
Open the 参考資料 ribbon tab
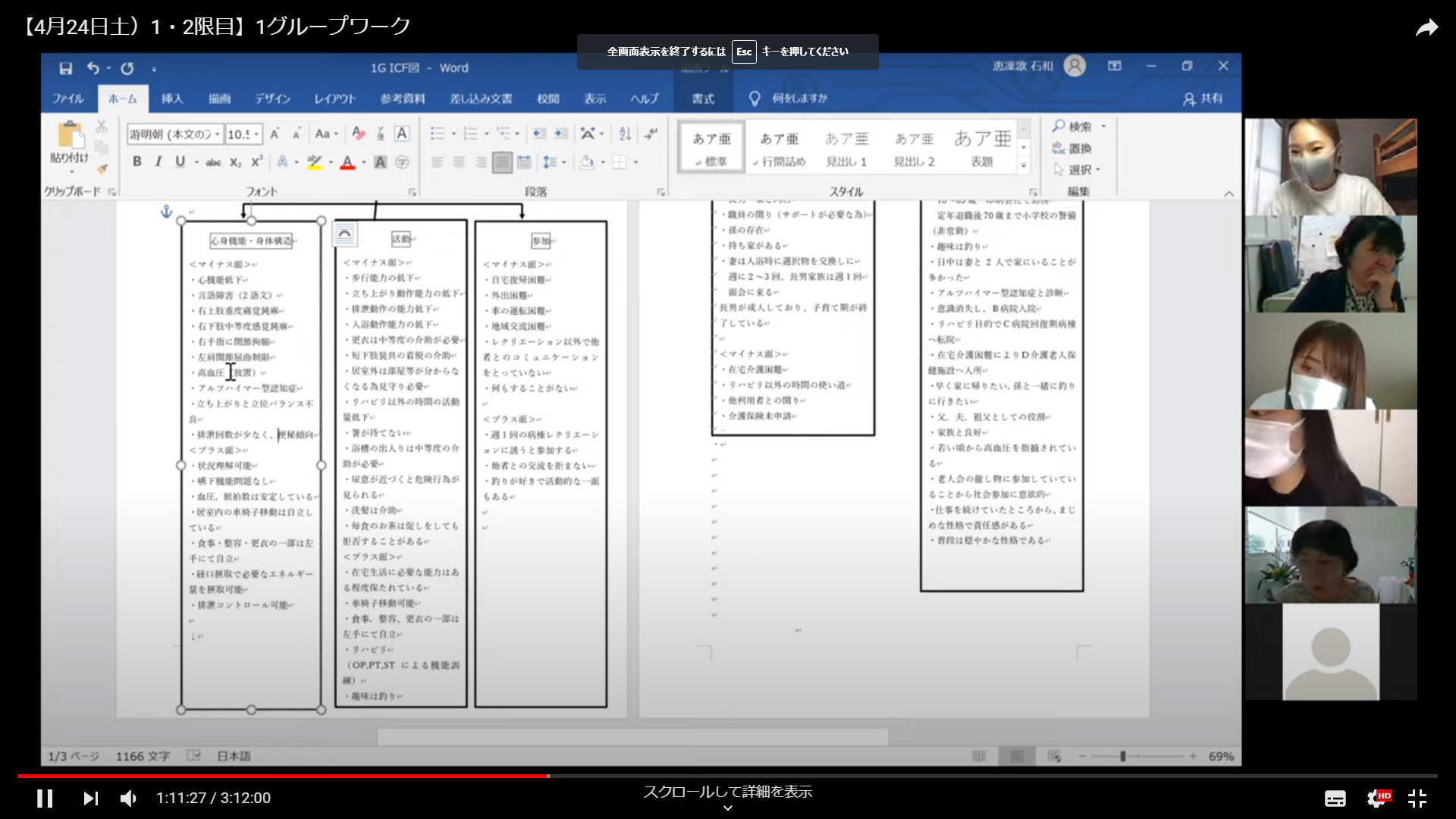click(403, 99)
